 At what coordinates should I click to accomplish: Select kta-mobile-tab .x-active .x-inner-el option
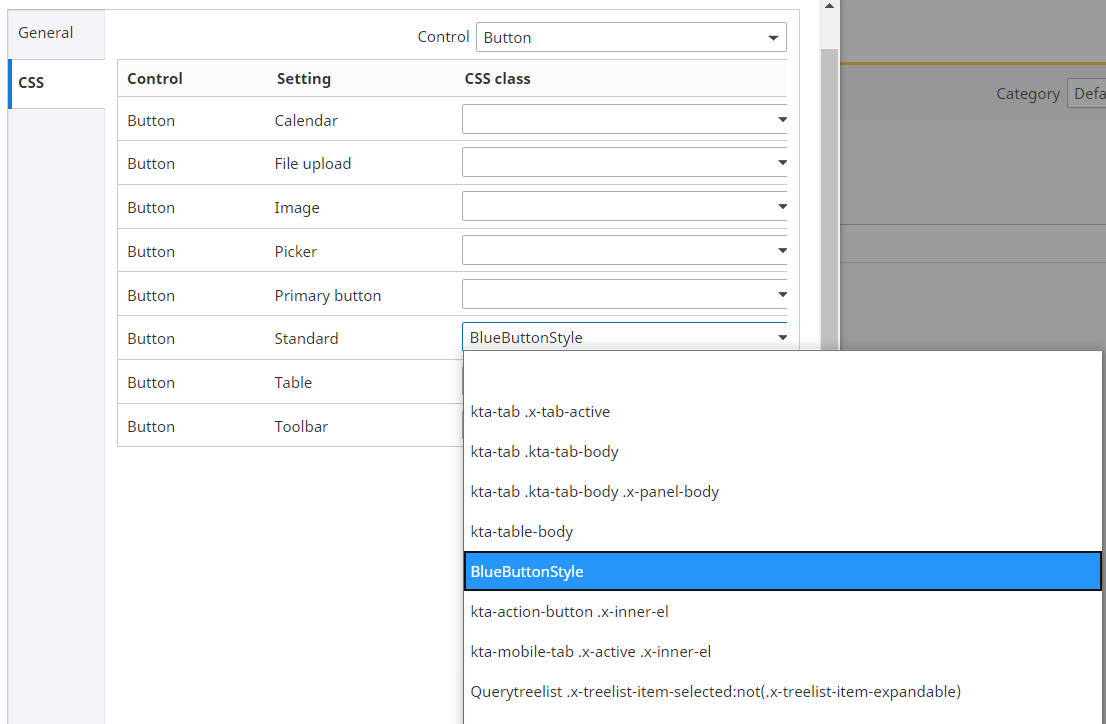pyautogui.click(x=591, y=652)
